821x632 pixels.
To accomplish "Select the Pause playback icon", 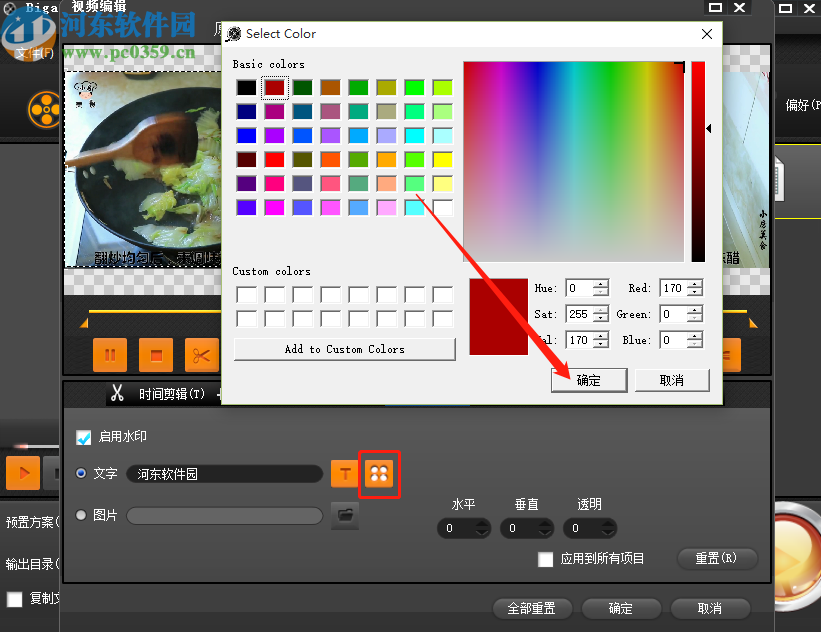I will click(x=110, y=355).
